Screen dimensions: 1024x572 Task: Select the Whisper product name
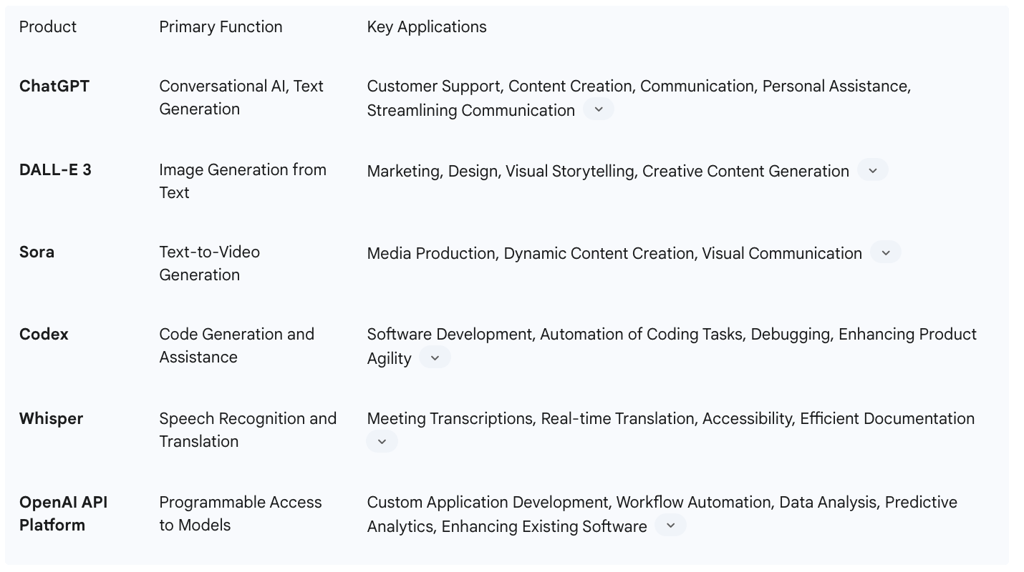(51, 419)
